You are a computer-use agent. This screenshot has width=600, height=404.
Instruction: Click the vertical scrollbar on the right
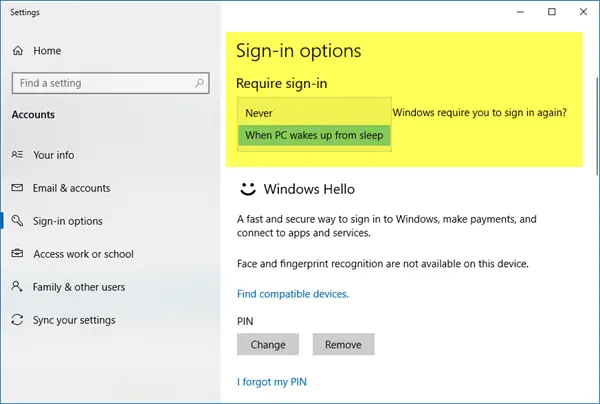[597, 126]
